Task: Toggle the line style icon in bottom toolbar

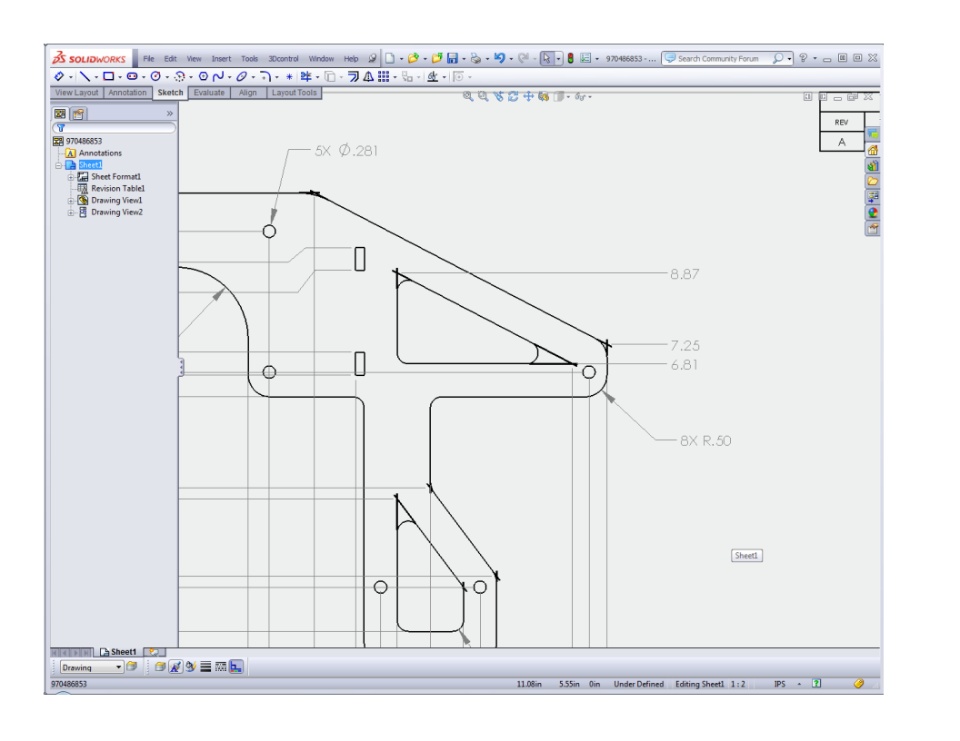Action: tap(220, 666)
